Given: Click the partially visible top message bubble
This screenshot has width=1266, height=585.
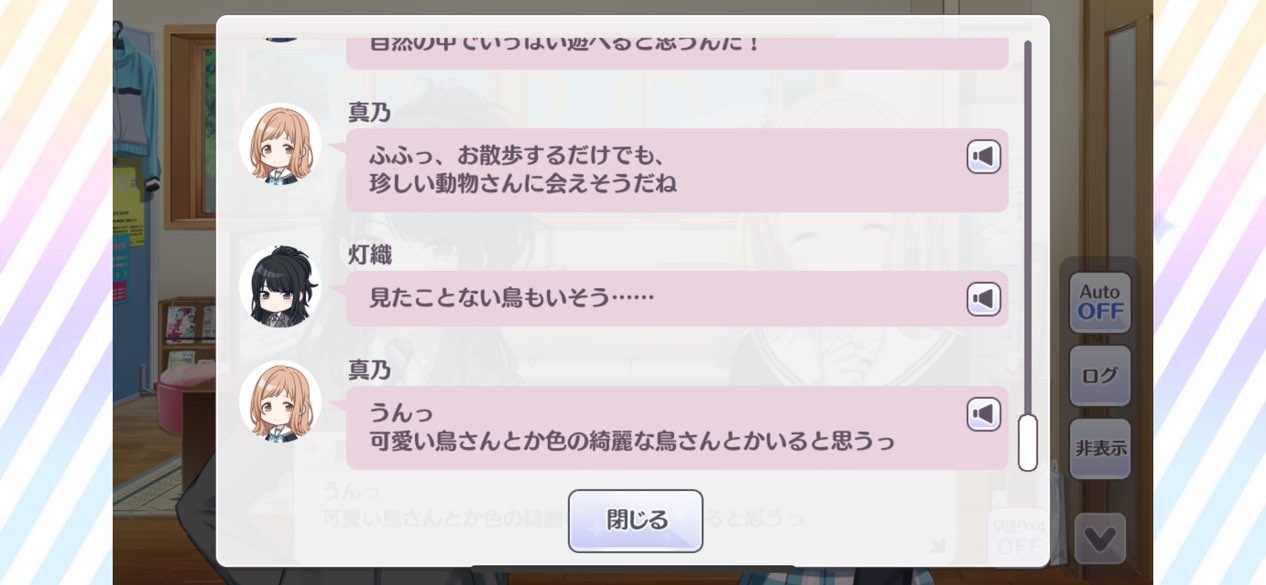Looking at the screenshot, I should pos(677,53).
